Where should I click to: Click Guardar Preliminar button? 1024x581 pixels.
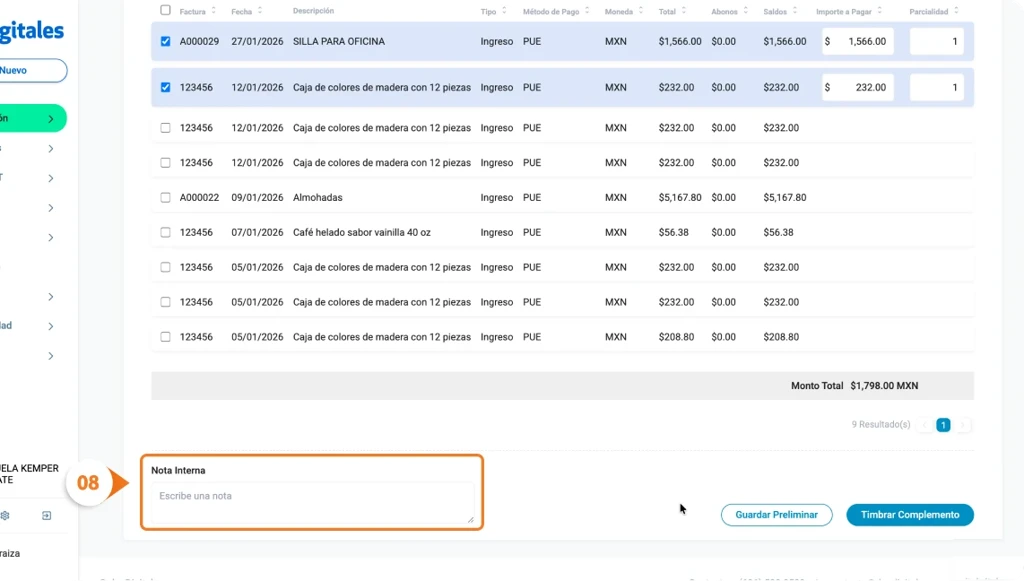click(776, 515)
